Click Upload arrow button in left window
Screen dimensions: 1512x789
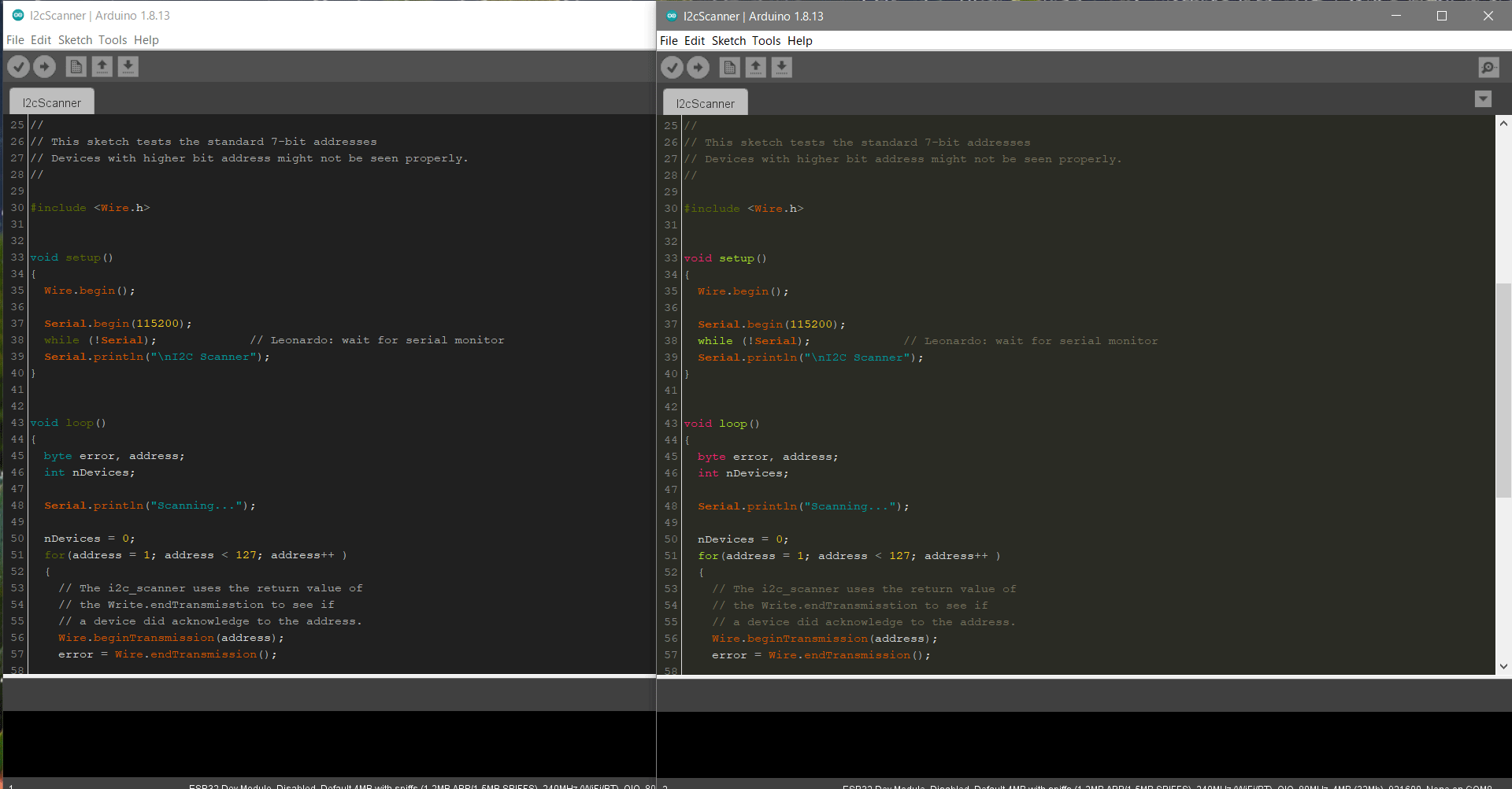point(45,67)
